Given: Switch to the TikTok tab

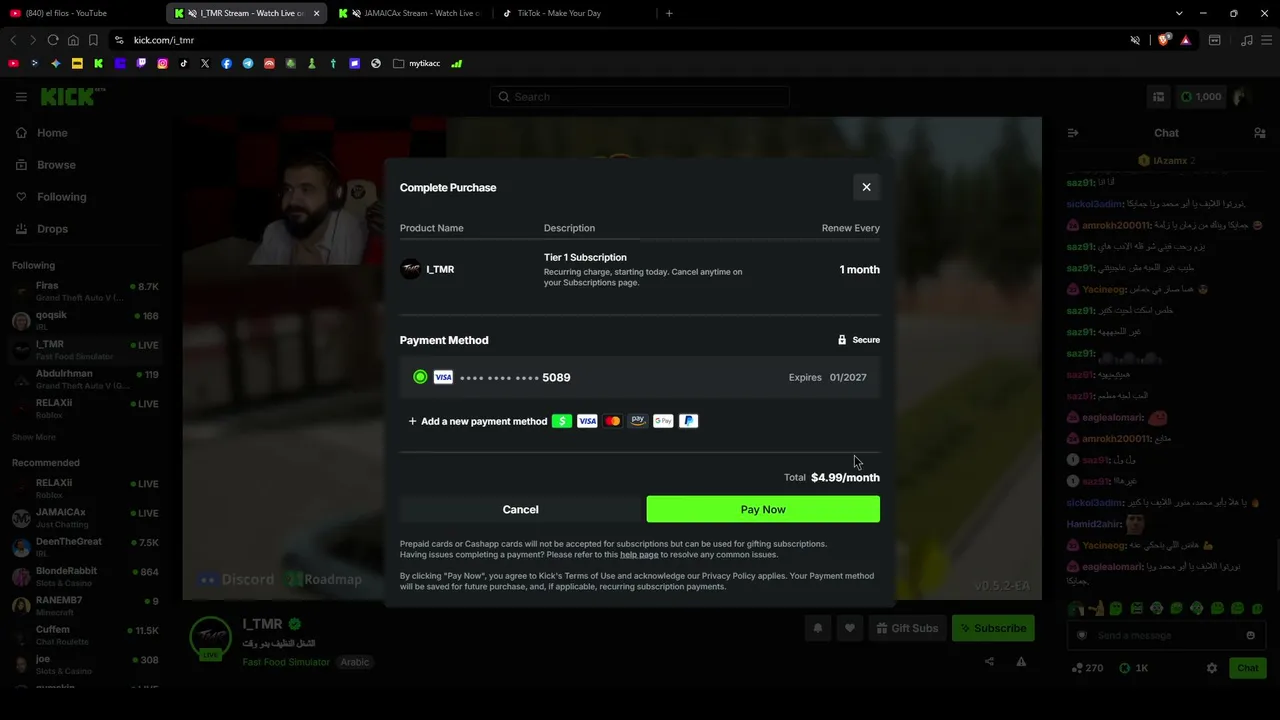Looking at the screenshot, I should pos(570,13).
